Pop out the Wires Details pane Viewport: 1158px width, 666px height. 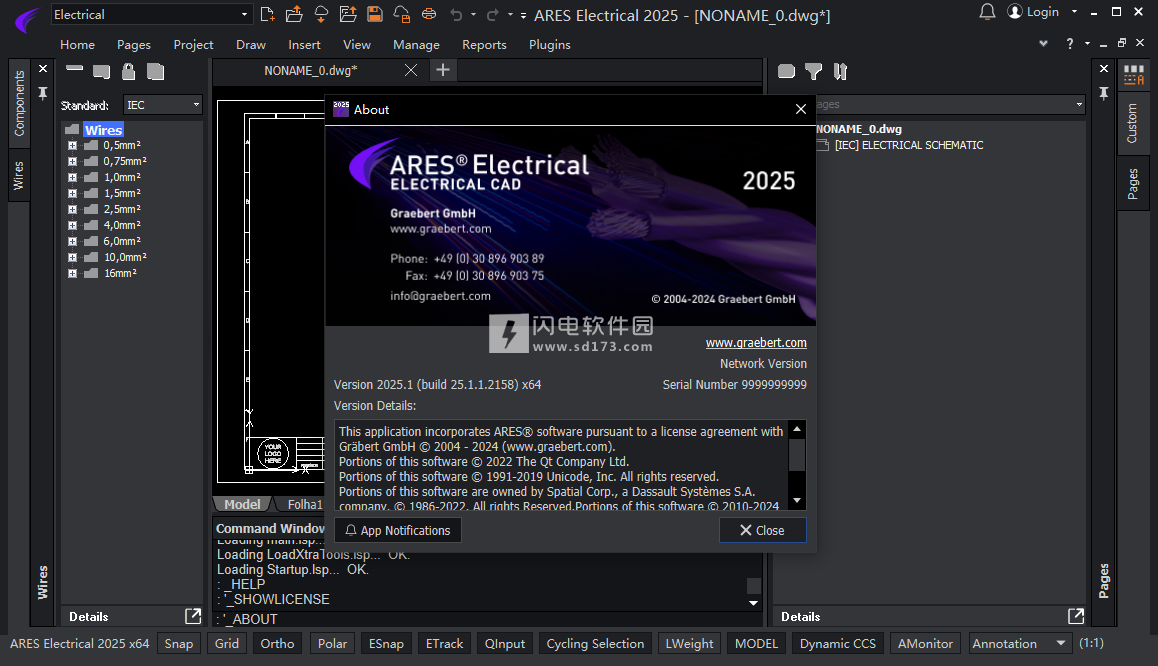193,616
